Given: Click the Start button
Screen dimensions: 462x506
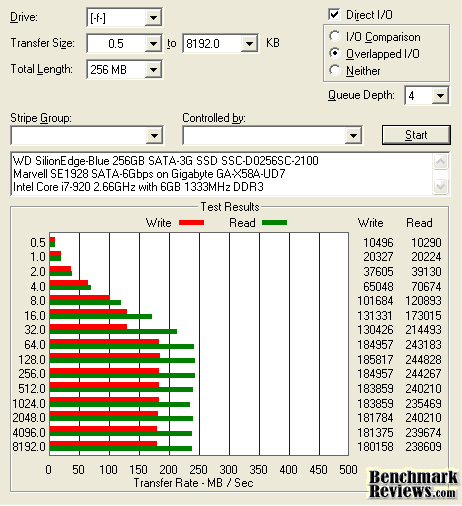Looking at the screenshot, I should click(x=416, y=135).
